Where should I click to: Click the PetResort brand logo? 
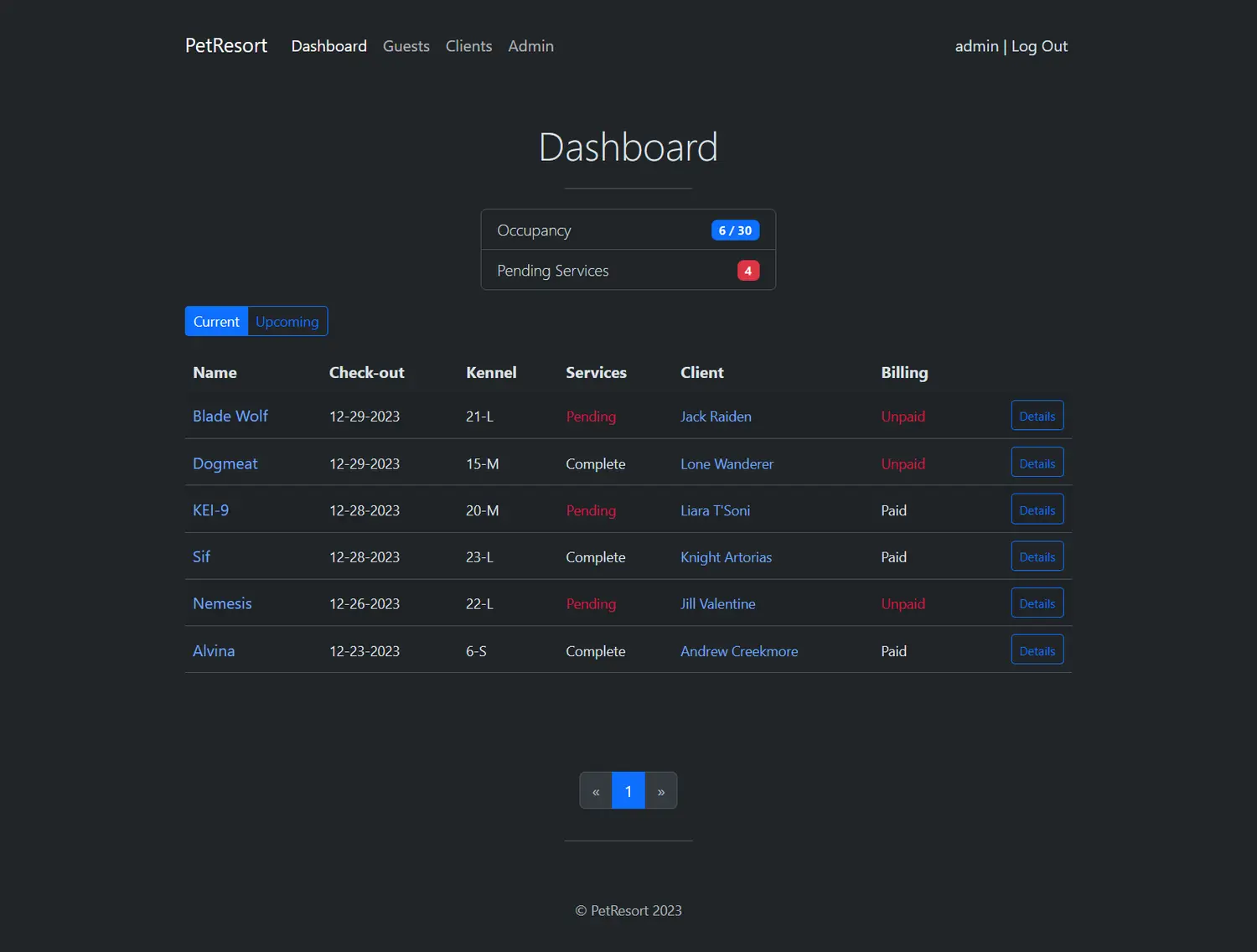click(x=225, y=45)
